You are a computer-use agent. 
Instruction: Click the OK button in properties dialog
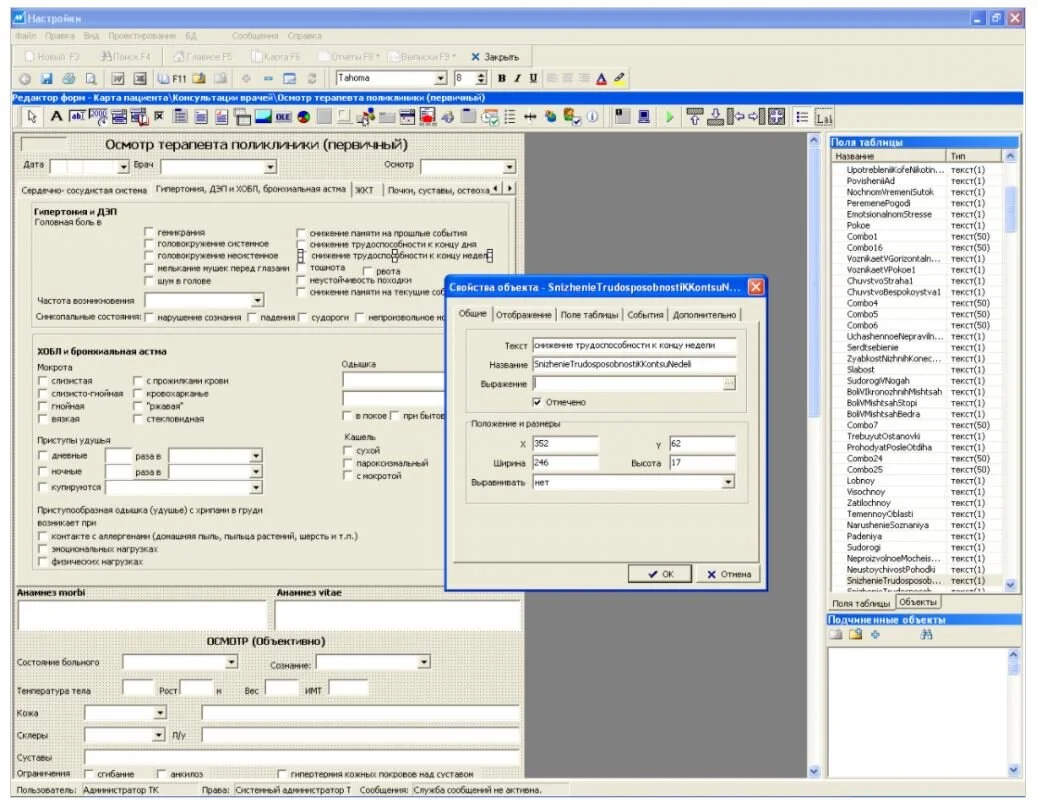[660, 574]
